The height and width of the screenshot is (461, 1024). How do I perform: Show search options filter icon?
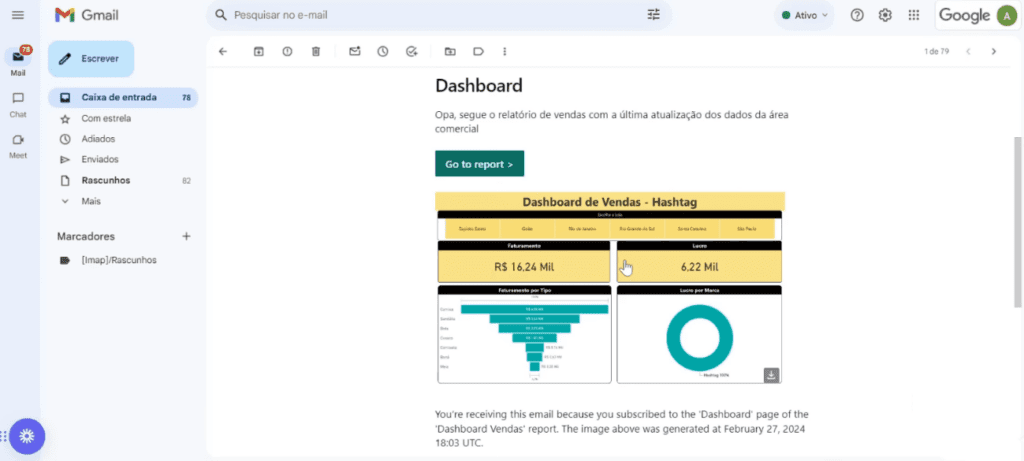click(x=654, y=15)
